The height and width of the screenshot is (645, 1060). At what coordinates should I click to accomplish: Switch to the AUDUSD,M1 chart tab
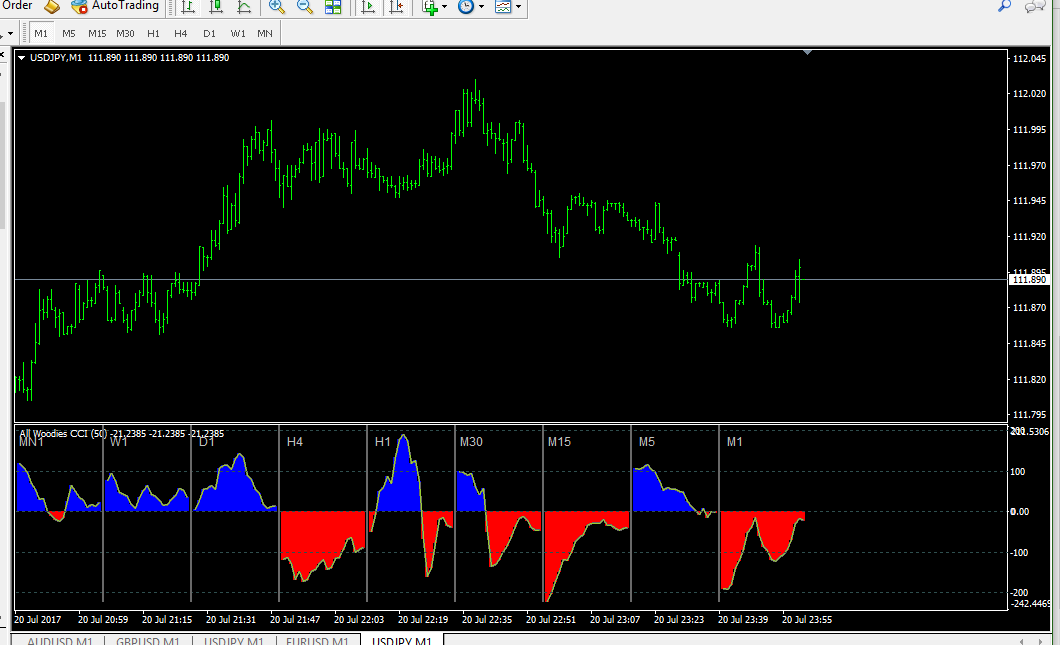[59, 640]
